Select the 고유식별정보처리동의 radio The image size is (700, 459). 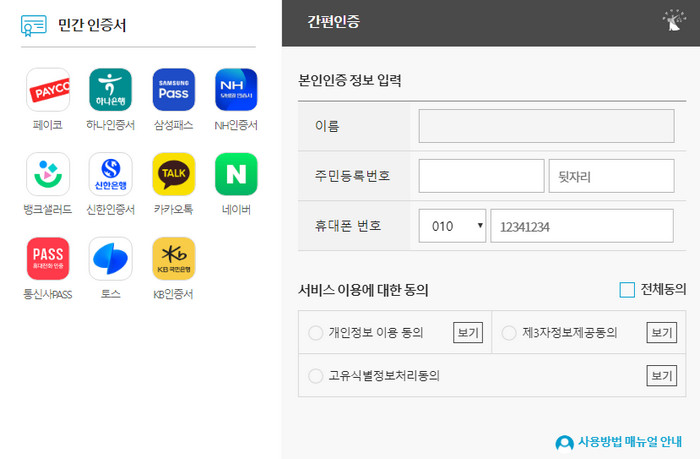point(316,376)
